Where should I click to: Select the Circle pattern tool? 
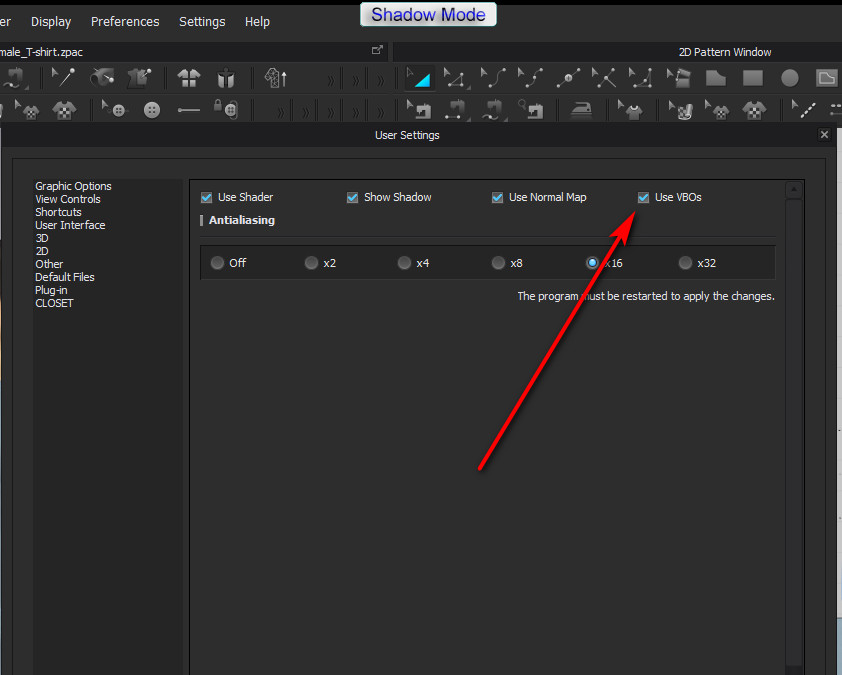click(790, 78)
